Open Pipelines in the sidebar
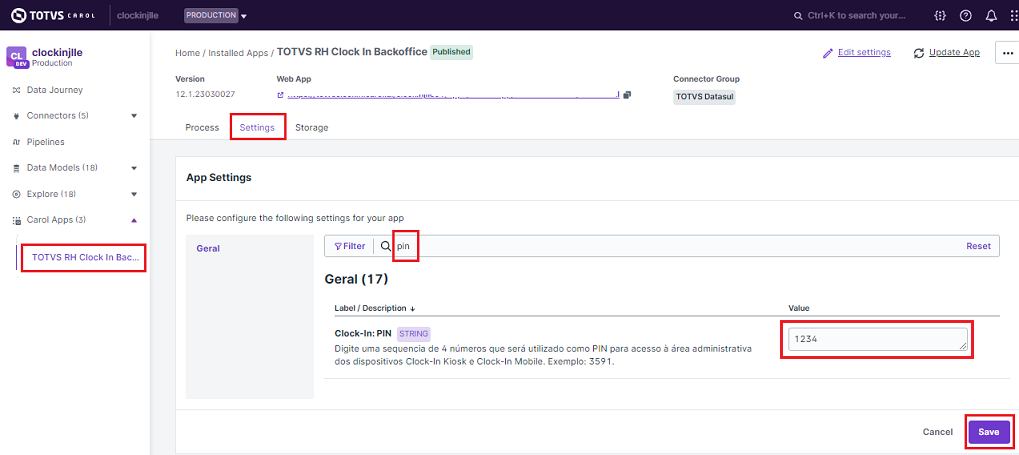 click(45, 142)
